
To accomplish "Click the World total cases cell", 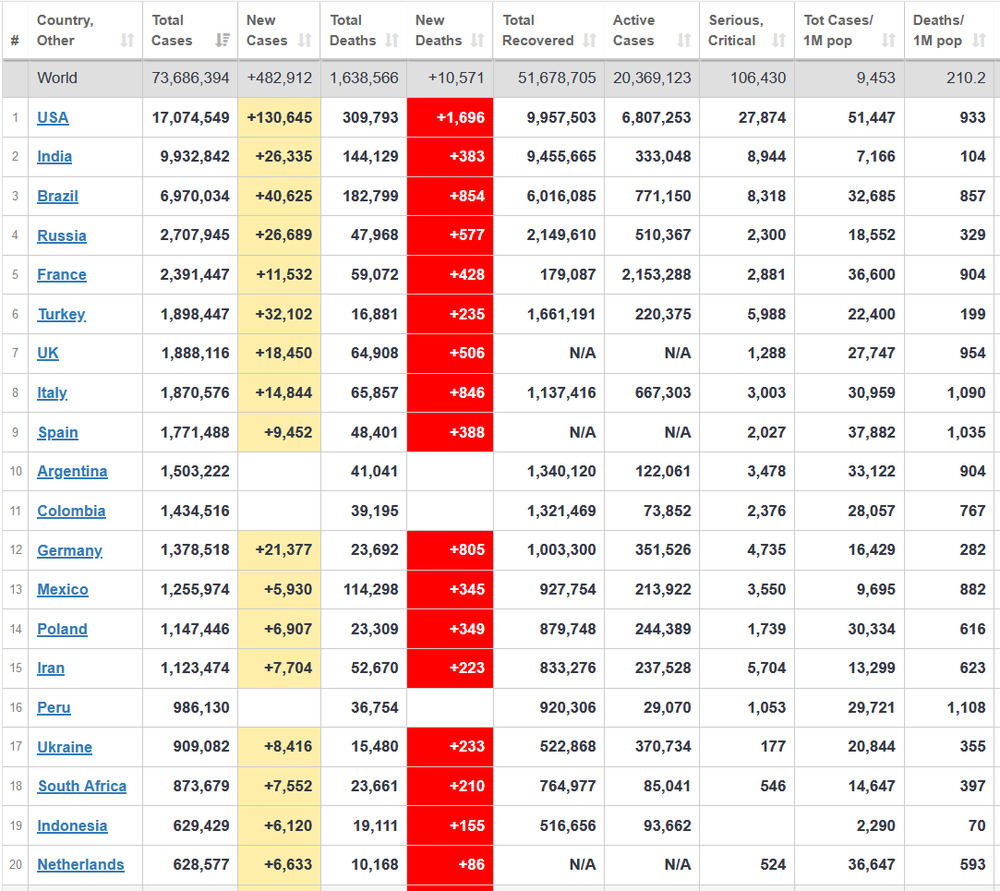I will tap(190, 78).
